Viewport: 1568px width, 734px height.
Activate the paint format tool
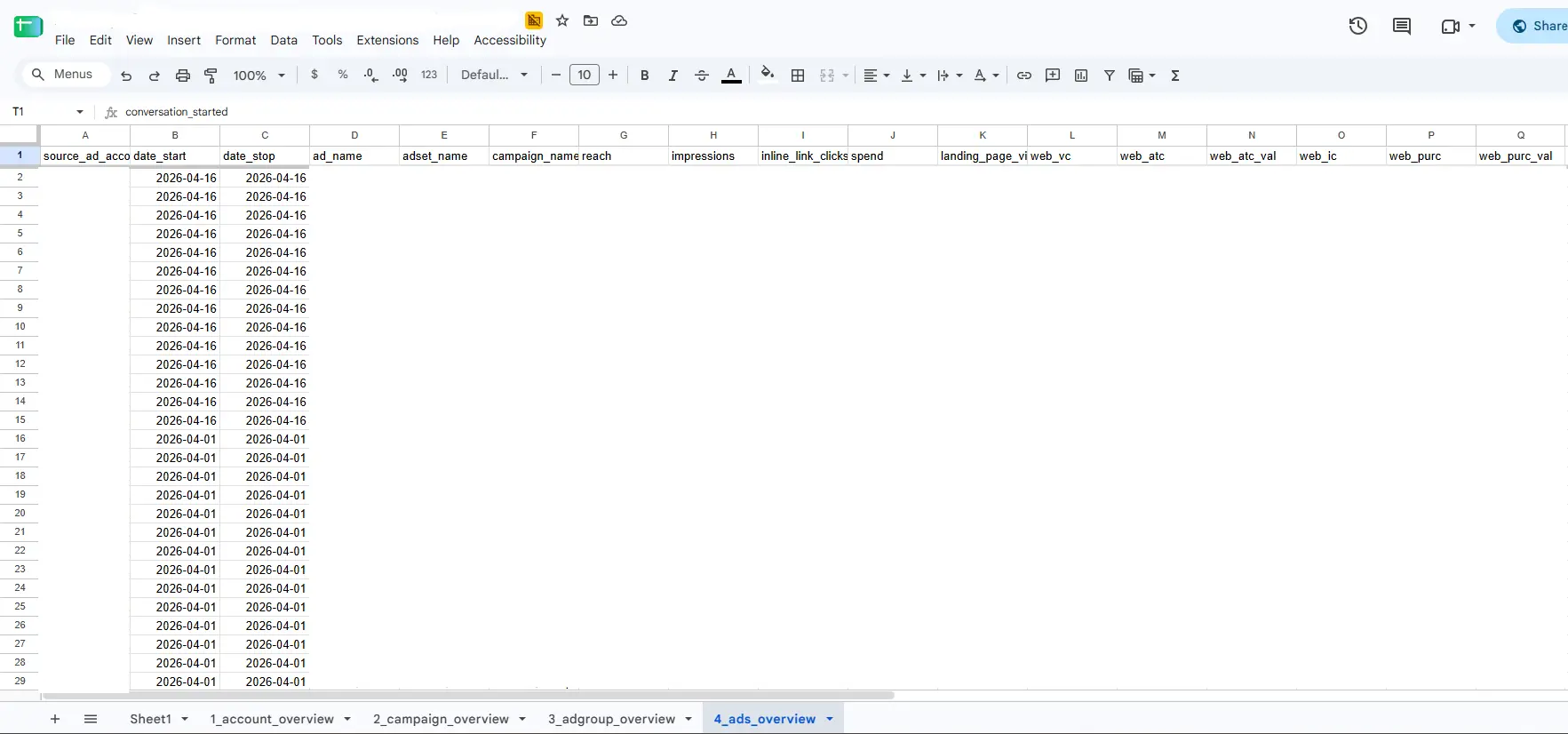point(211,76)
